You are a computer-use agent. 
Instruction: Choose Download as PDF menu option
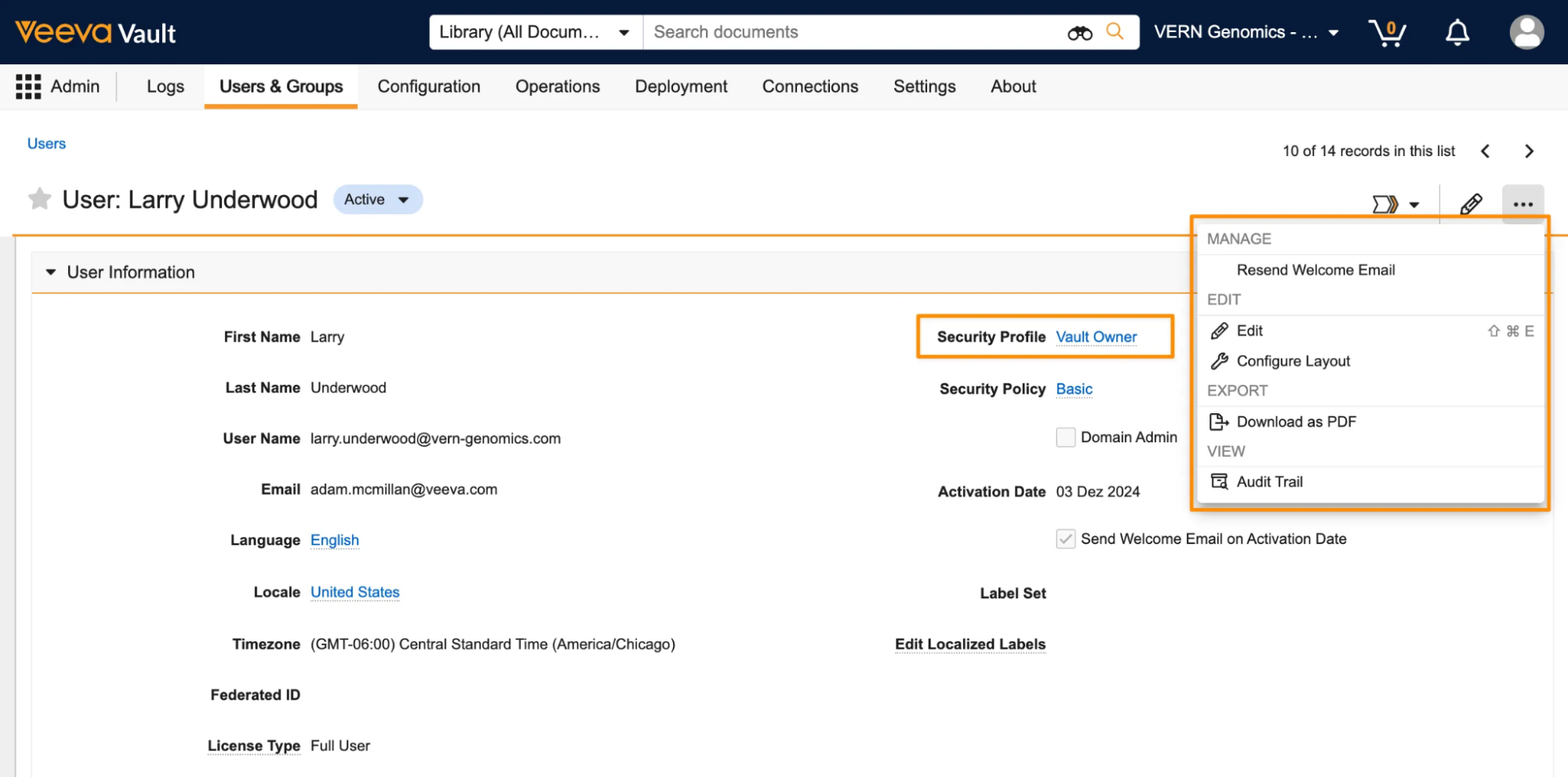pyautogui.click(x=1296, y=422)
